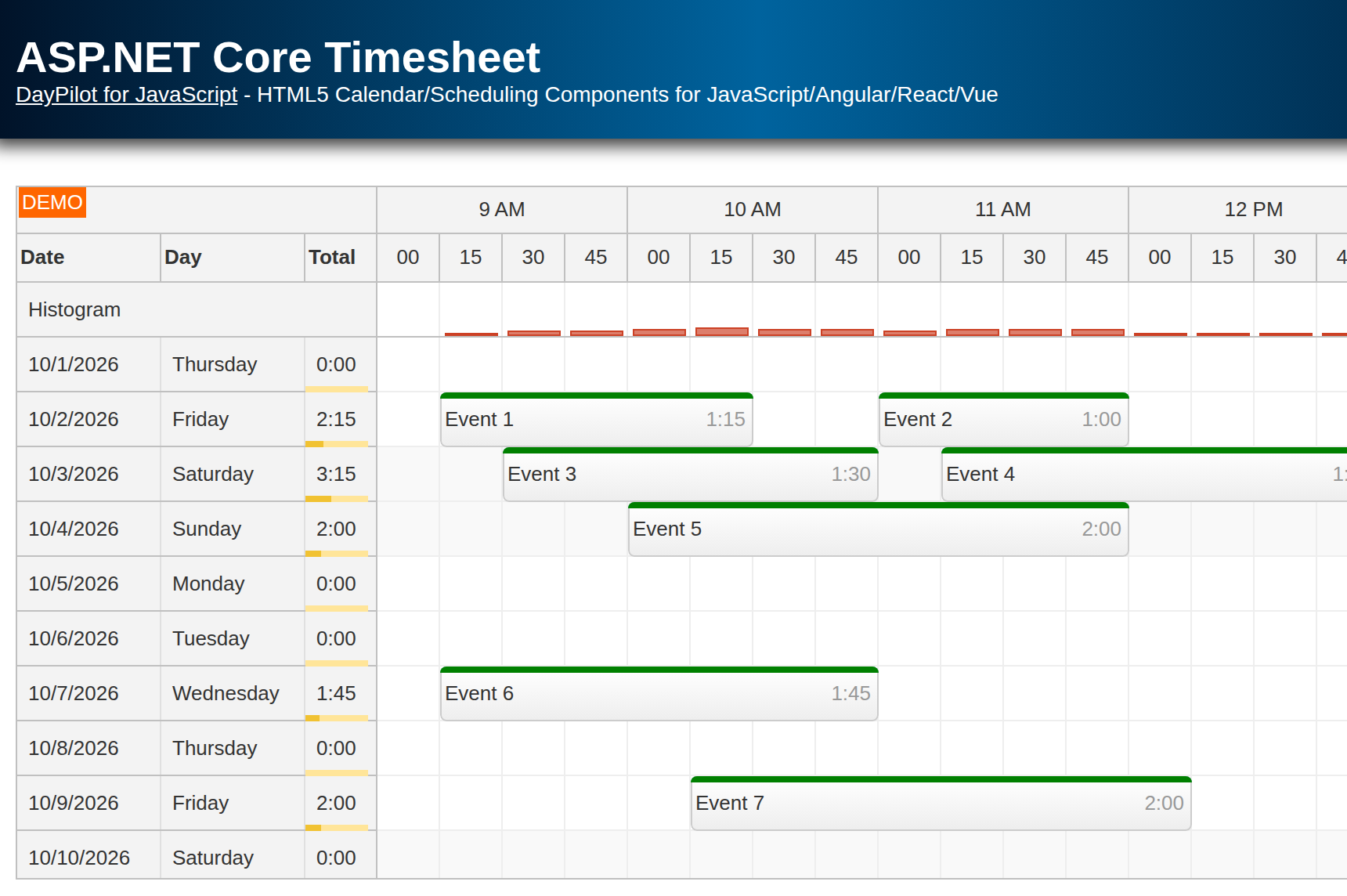Select the 10/8/2026 date cell
This screenshot has height=896, width=1347.
[88, 748]
